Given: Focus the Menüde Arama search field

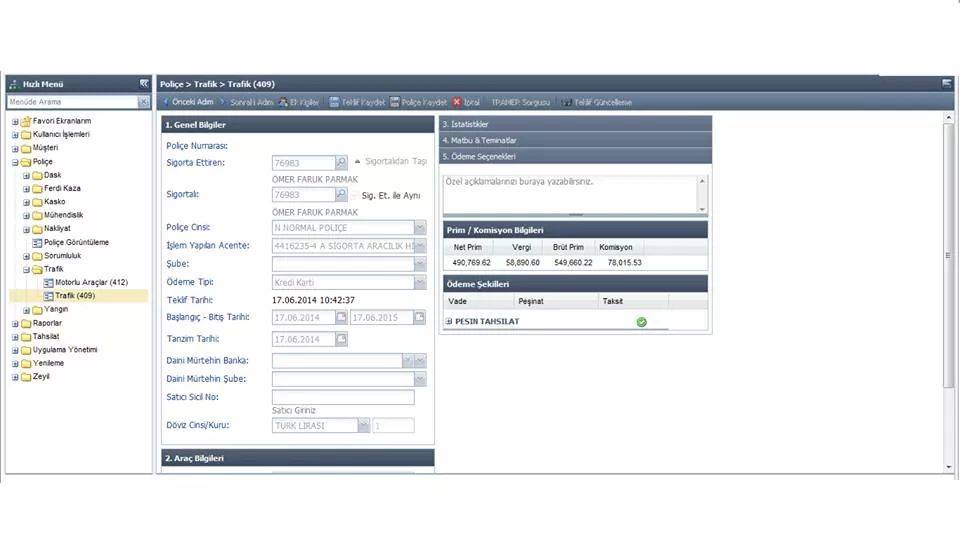Looking at the screenshot, I should (73, 102).
